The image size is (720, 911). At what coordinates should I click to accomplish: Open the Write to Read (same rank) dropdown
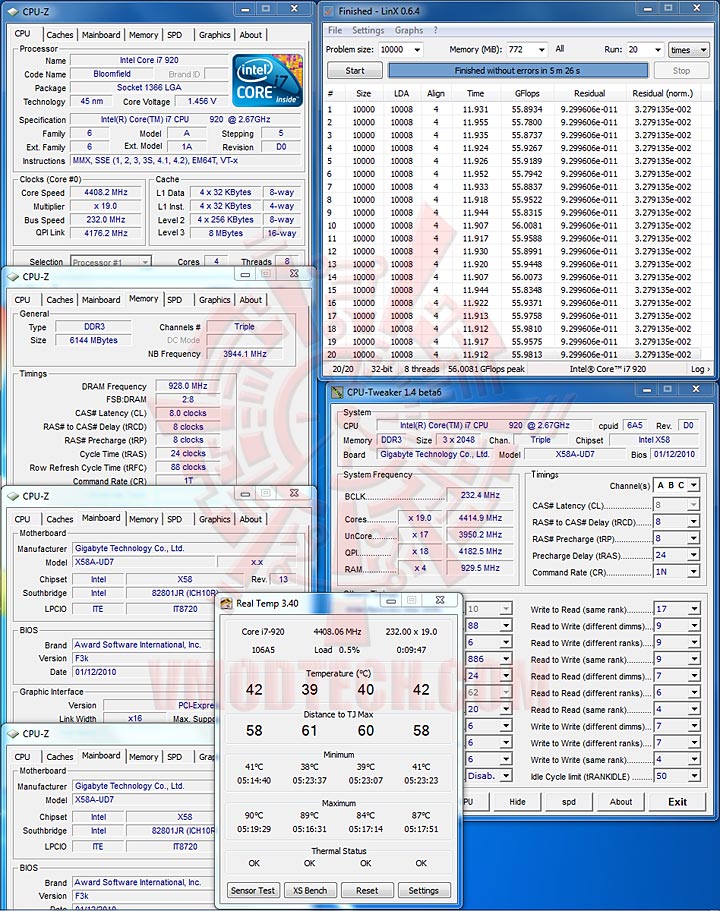694,609
